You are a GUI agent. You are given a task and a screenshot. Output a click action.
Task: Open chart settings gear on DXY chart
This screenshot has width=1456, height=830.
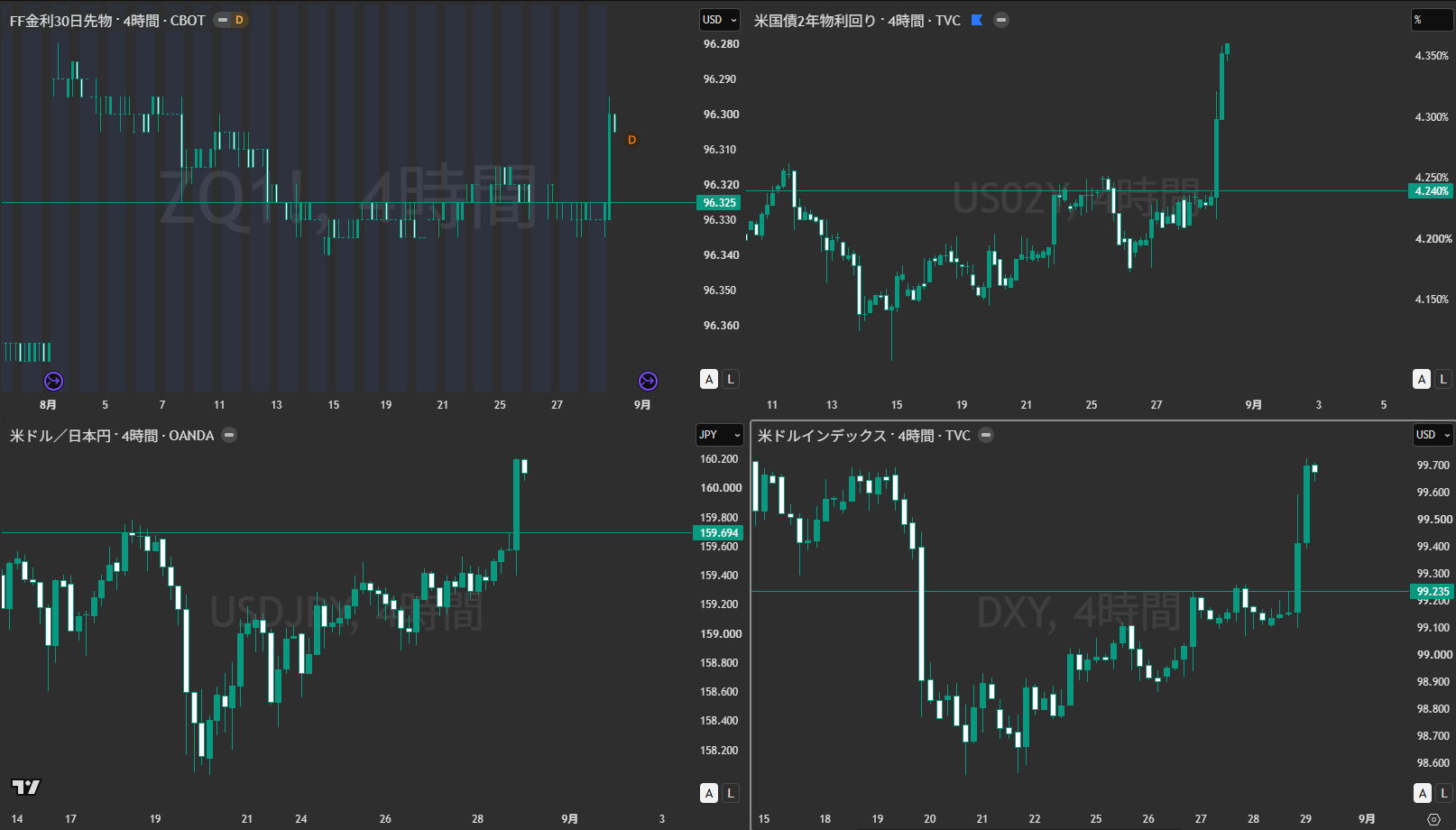click(1433, 819)
